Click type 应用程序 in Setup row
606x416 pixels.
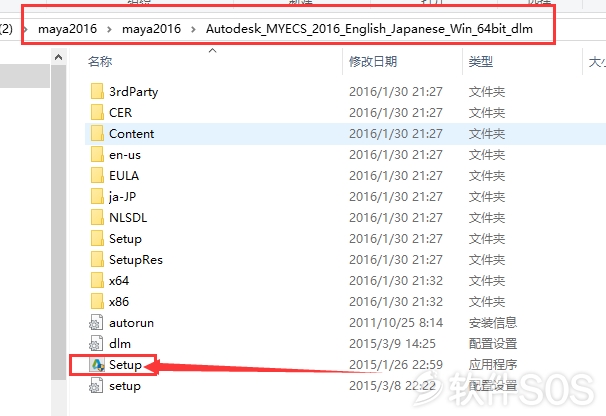[x=493, y=365]
